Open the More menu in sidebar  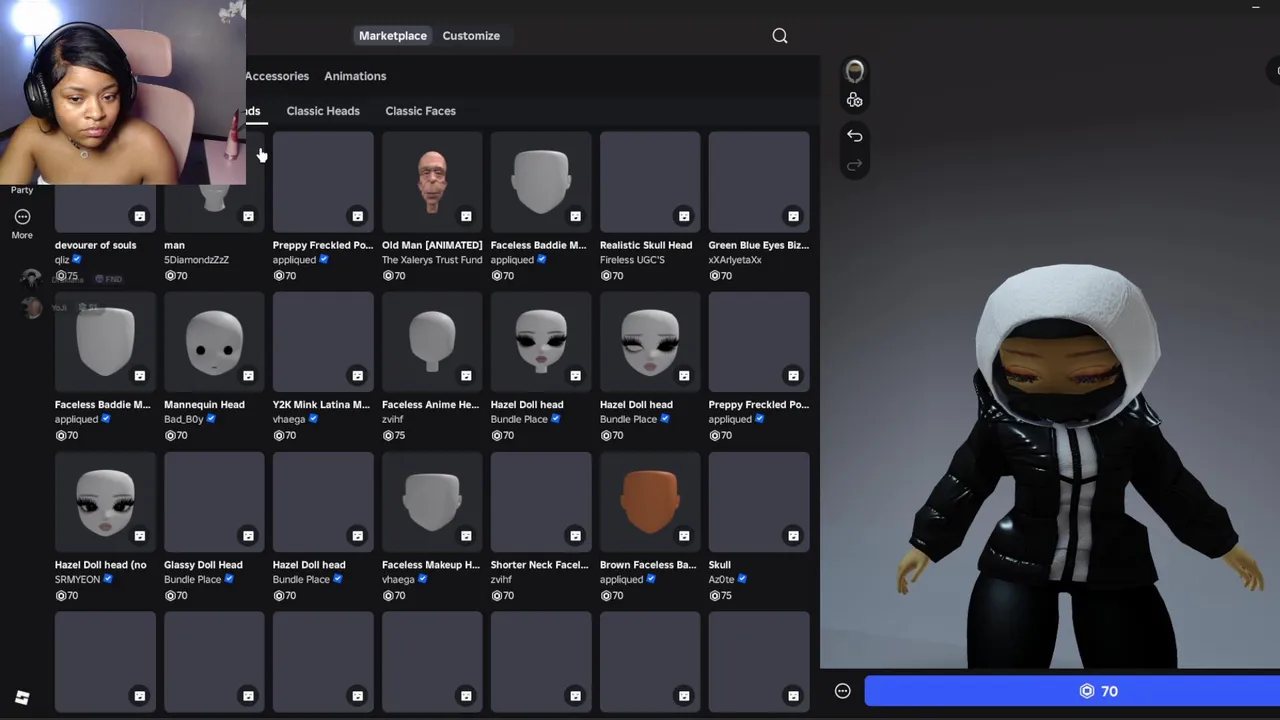pos(22,224)
